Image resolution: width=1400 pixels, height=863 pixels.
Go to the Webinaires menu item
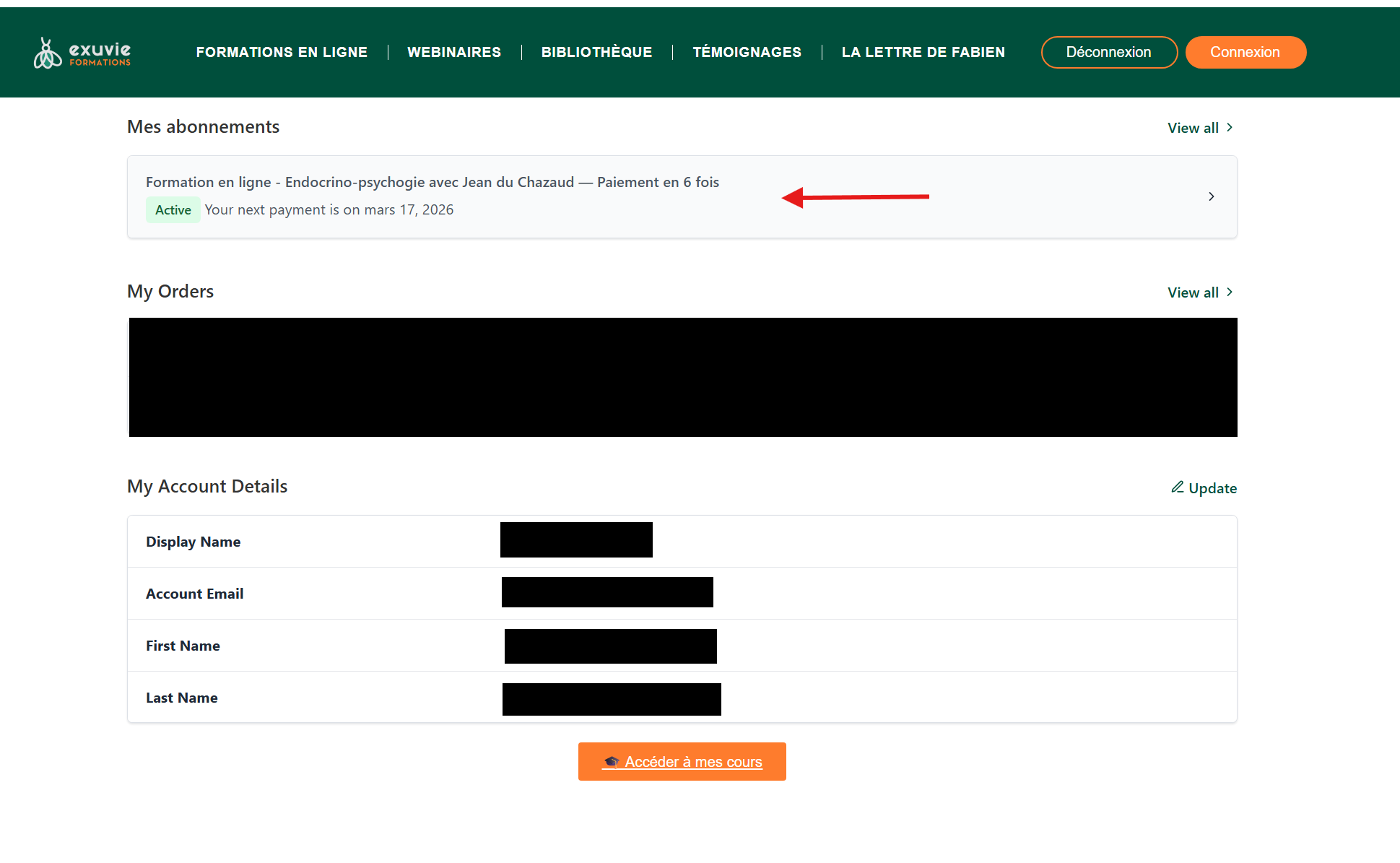click(x=453, y=52)
